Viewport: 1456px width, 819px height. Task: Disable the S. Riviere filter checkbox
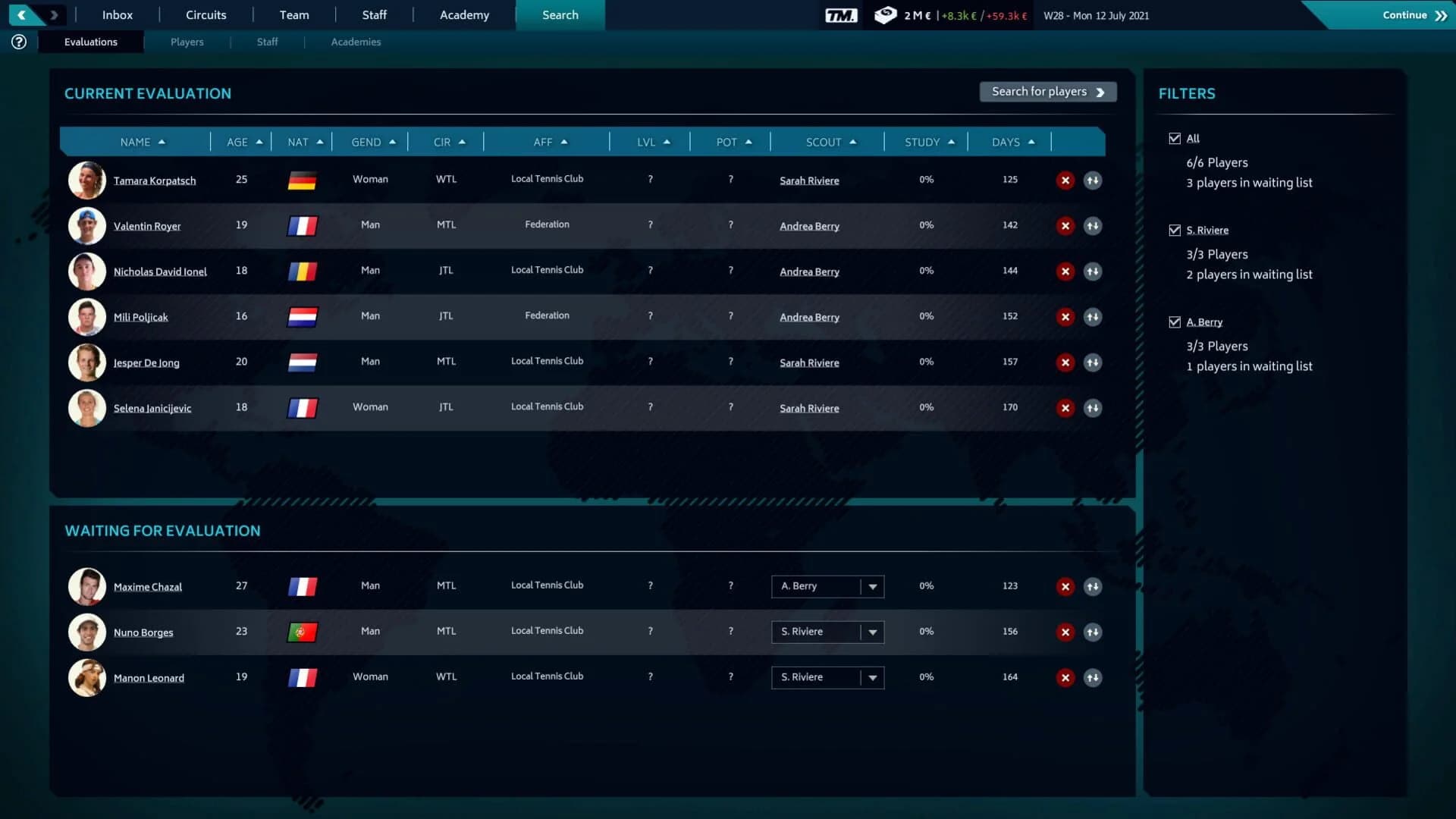tap(1175, 229)
